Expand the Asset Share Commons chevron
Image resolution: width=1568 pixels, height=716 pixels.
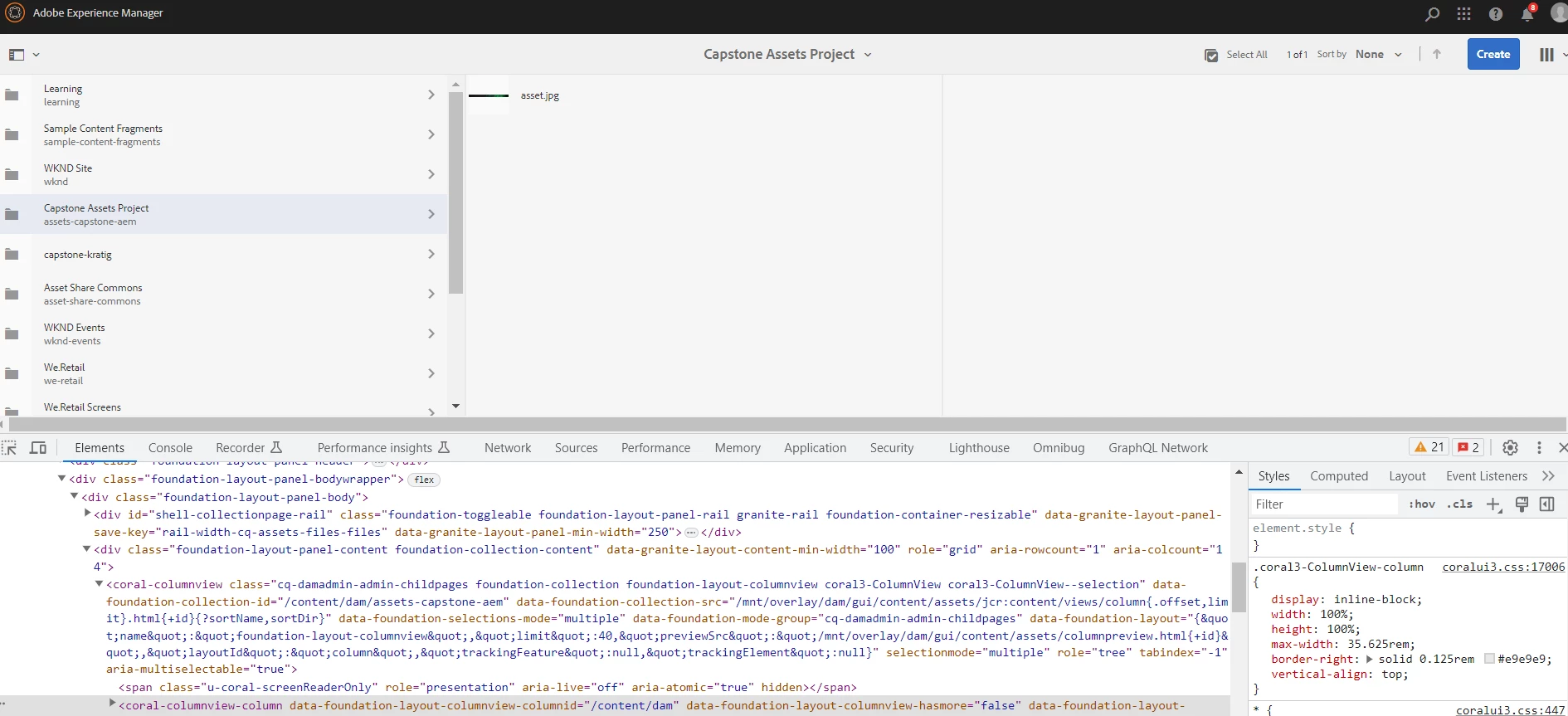pos(431,294)
